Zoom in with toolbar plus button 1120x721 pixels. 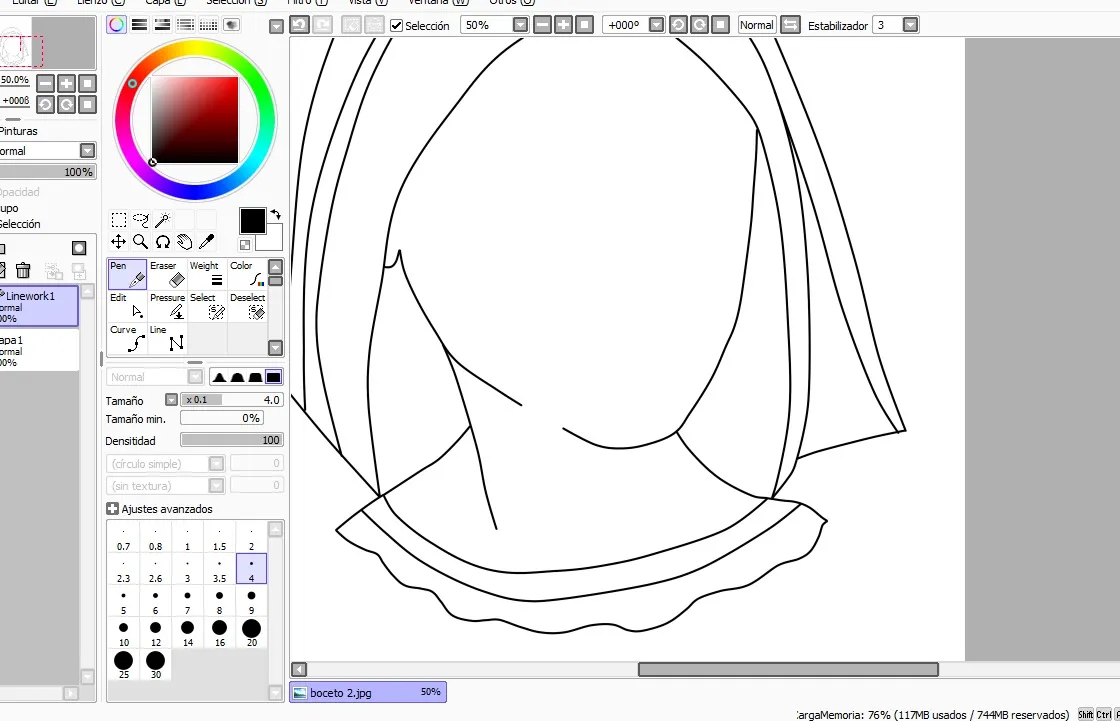pyautogui.click(x=564, y=25)
